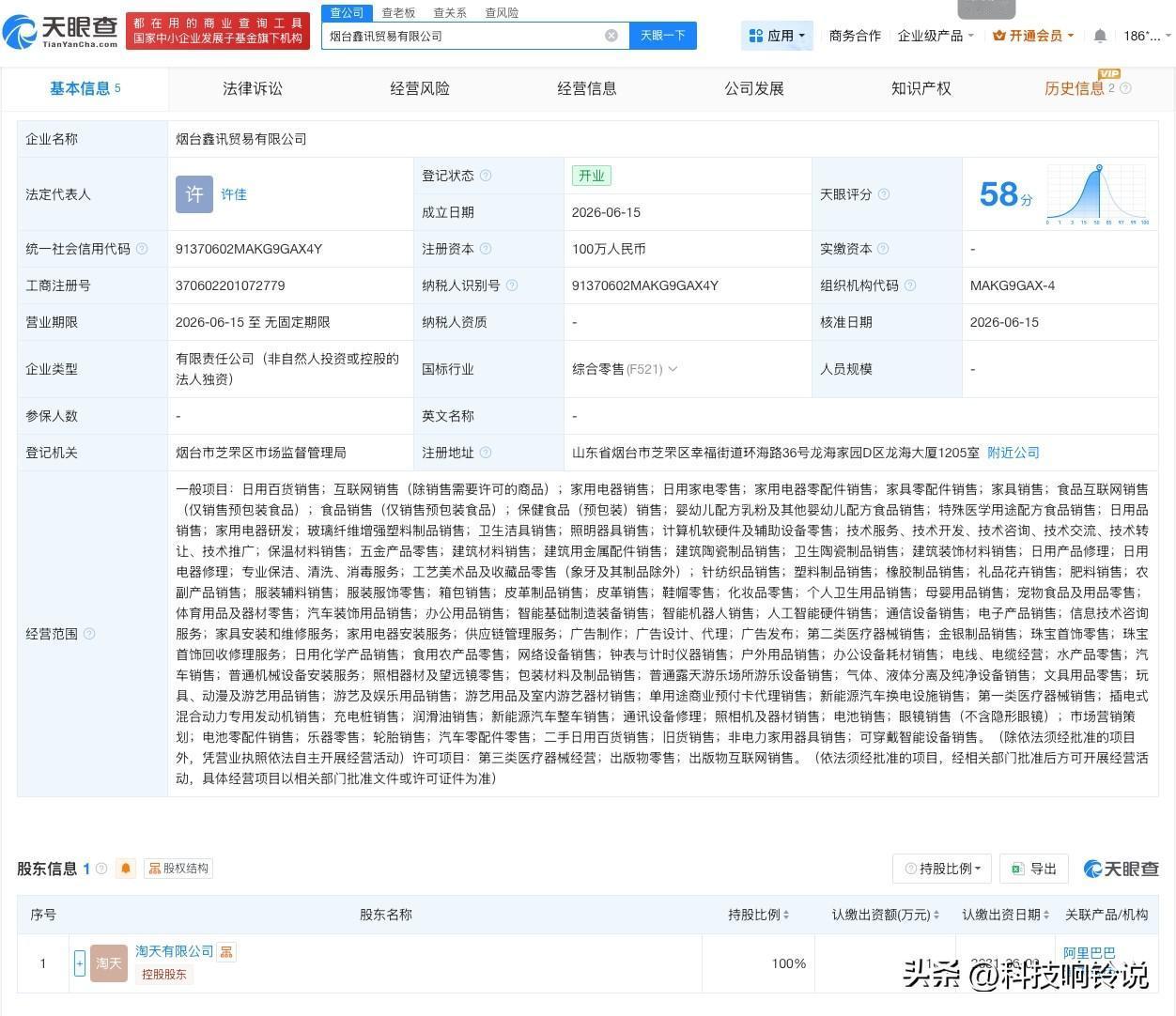Click the registration number 370602201072779
The width and height of the screenshot is (1176, 1016).
tap(230, 285)
